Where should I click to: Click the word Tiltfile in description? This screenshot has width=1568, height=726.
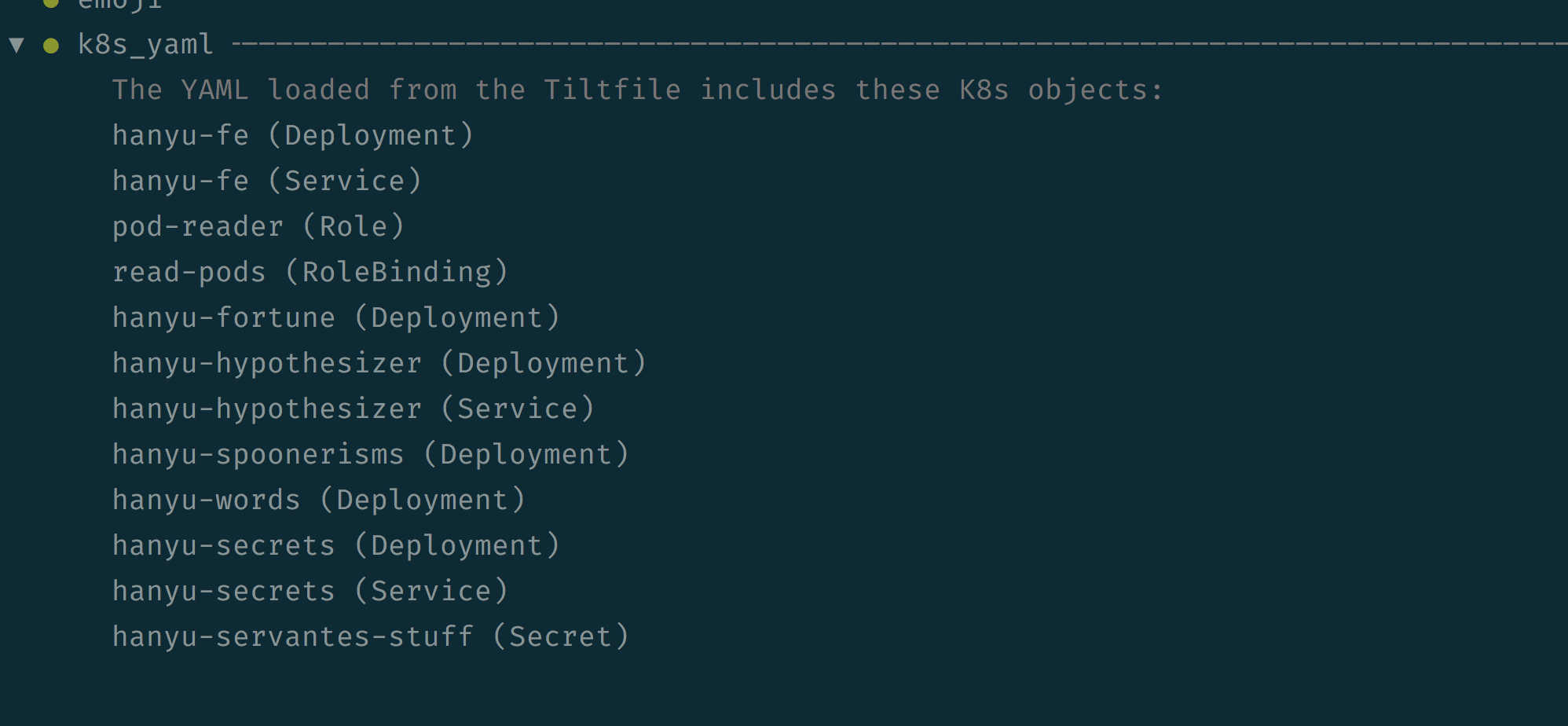[612, 90]
